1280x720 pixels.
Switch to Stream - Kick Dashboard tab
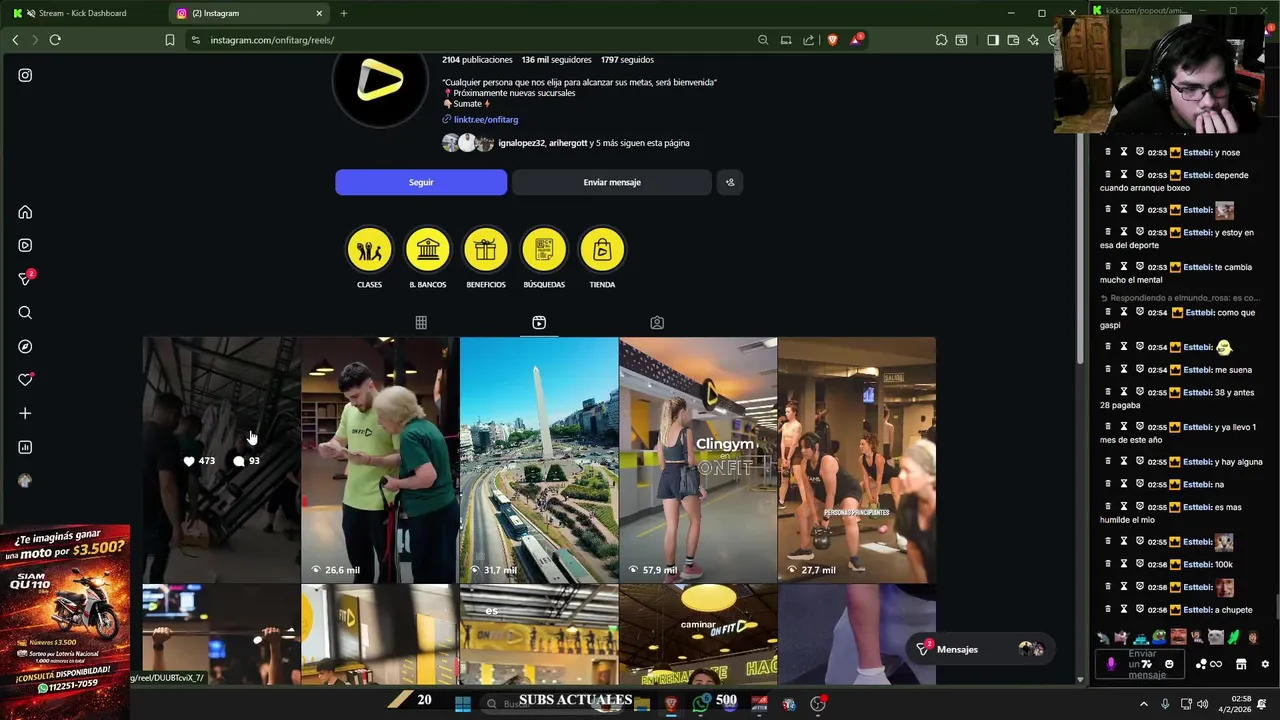[x=82, y=13]
